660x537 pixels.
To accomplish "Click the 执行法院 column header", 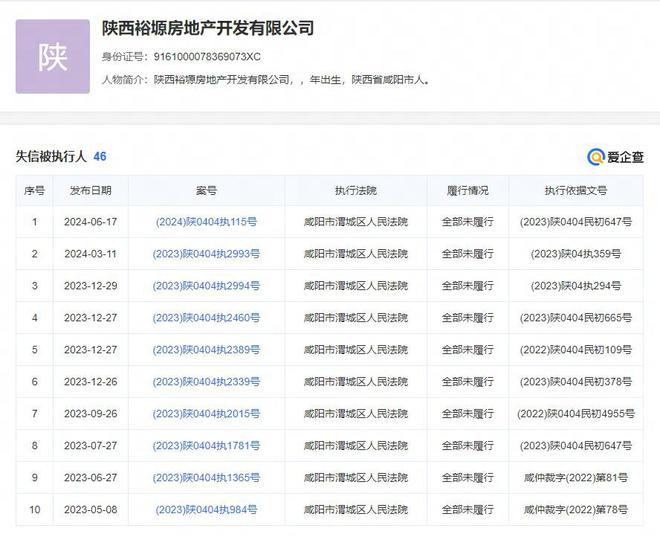I will [356, 191].
